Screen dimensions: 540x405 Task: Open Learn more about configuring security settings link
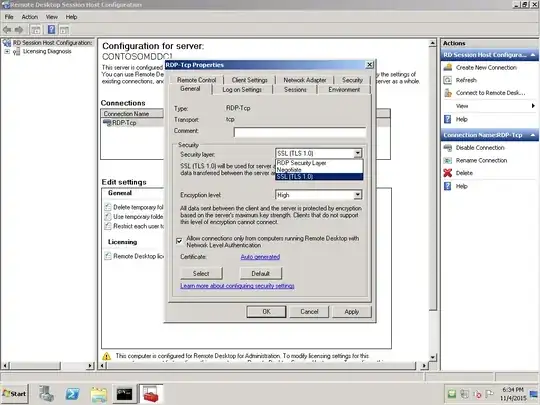coord(237,286)
